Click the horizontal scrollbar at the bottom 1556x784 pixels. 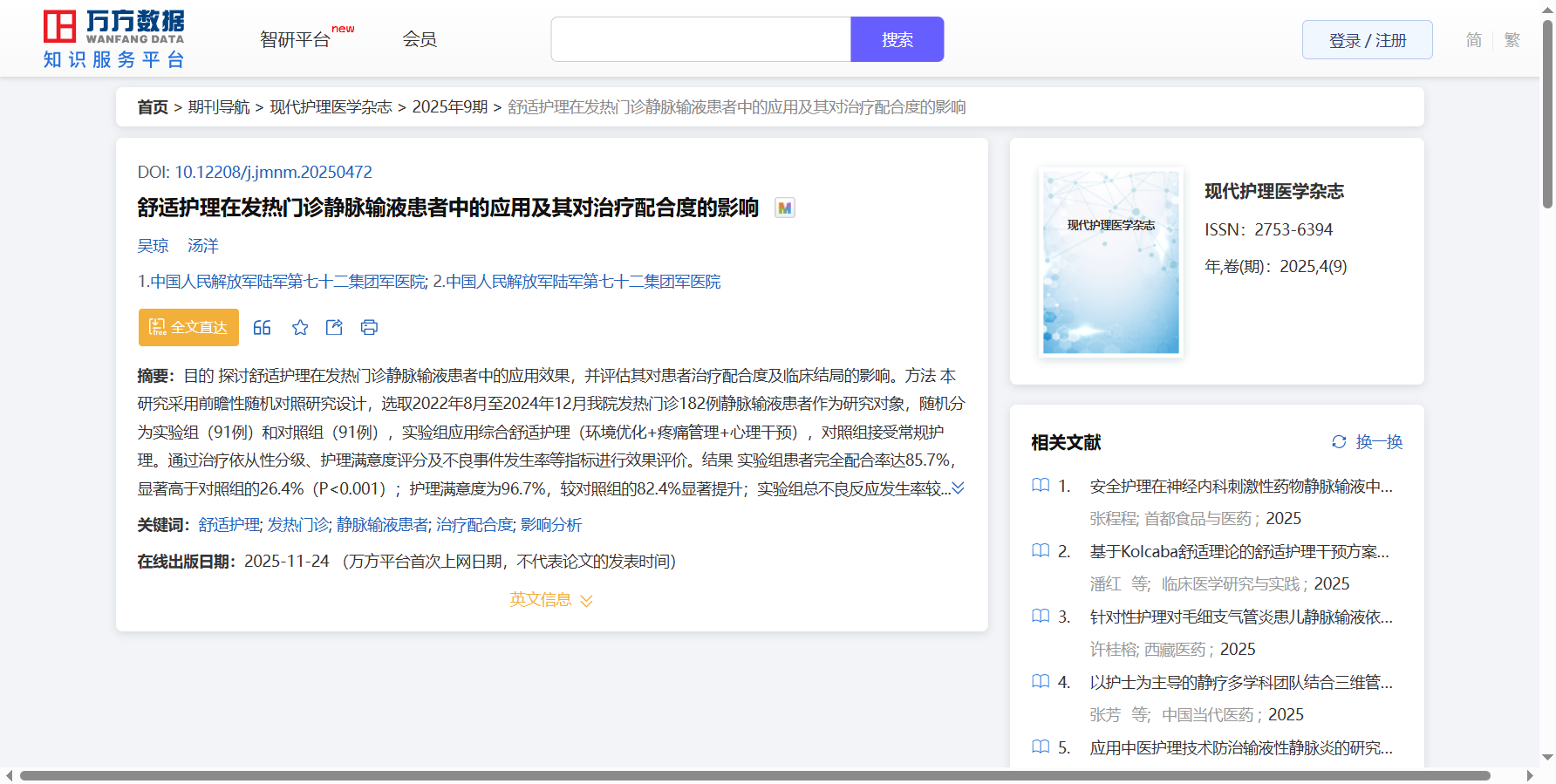pyautogui.click(x=754, y=775)
